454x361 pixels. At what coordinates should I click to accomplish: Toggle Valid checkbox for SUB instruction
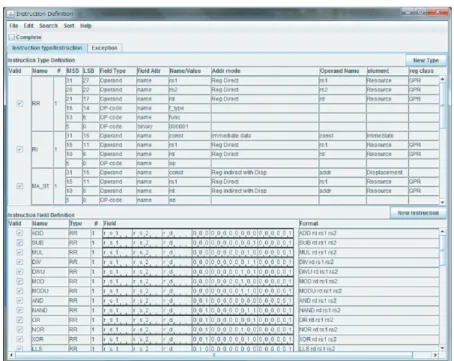(x=20, y=243)
